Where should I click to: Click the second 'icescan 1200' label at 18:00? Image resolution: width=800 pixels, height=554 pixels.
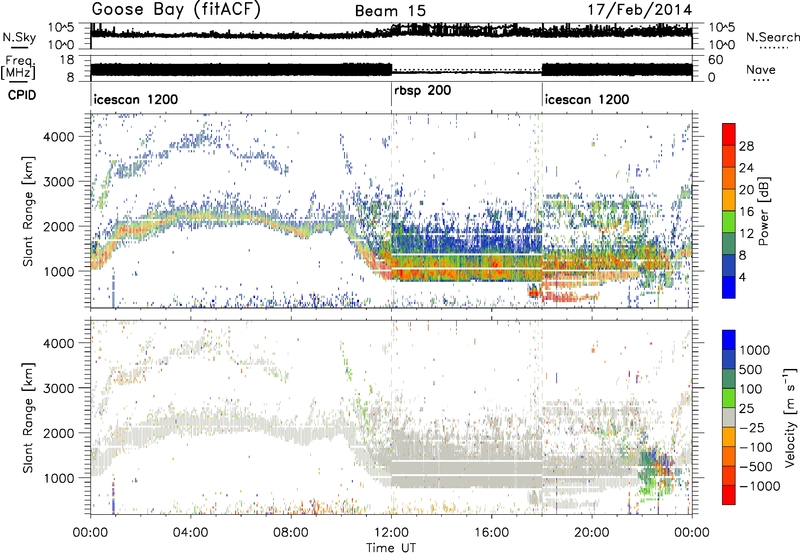click(x=587, y=99)
